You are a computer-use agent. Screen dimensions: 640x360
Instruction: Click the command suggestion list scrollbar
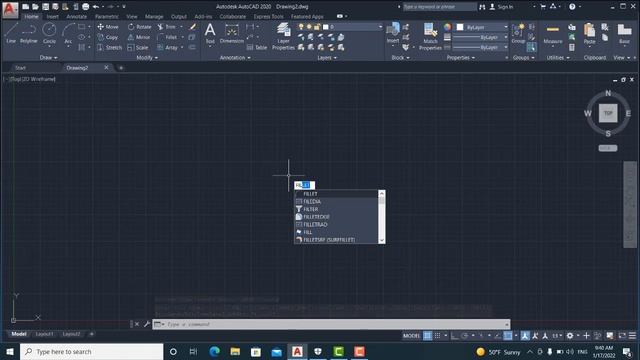click(382, 217)
